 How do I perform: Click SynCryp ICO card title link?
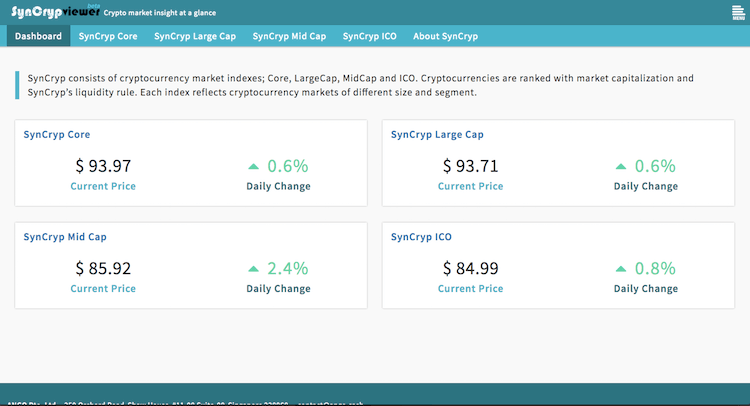pyautogui.click(x=421, y=237)
